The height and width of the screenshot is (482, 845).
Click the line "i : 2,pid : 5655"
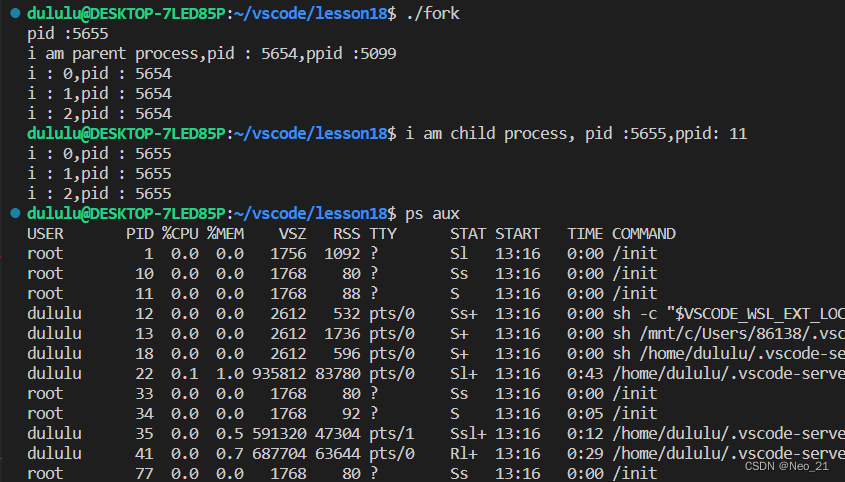(99, 194)
